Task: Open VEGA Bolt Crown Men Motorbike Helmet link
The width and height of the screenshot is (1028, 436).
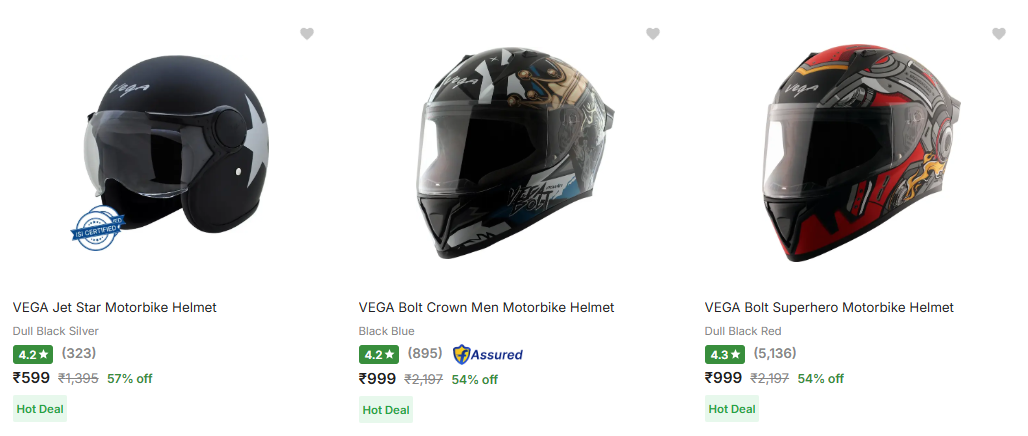Action: click(486, 307)
